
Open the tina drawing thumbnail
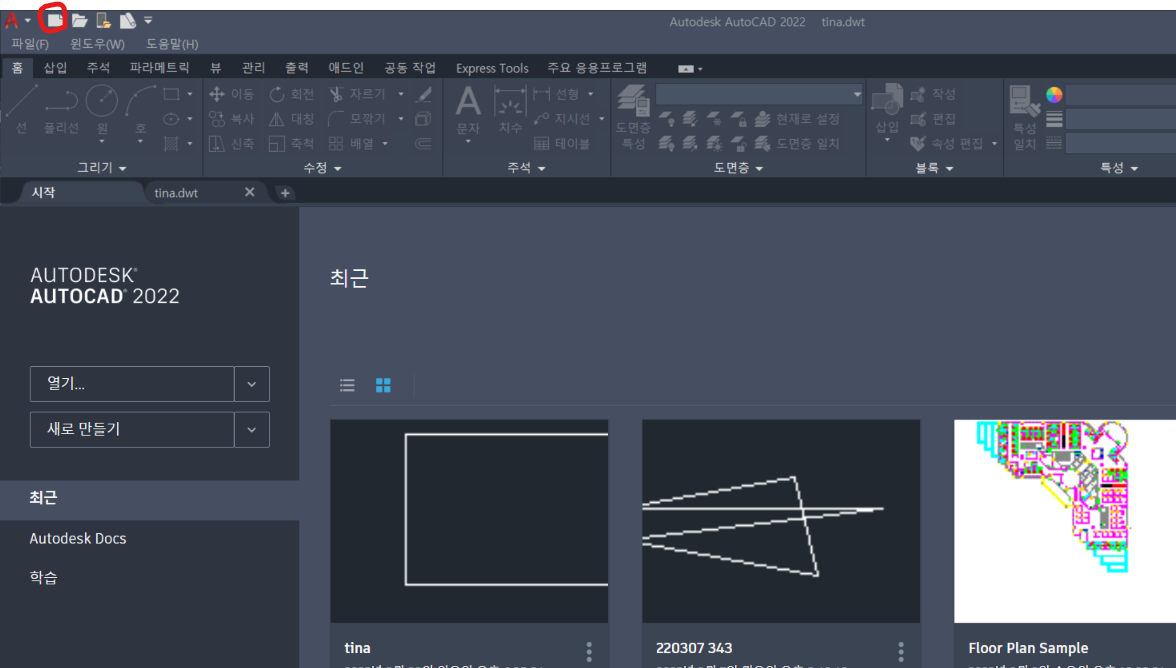(470, 521)
